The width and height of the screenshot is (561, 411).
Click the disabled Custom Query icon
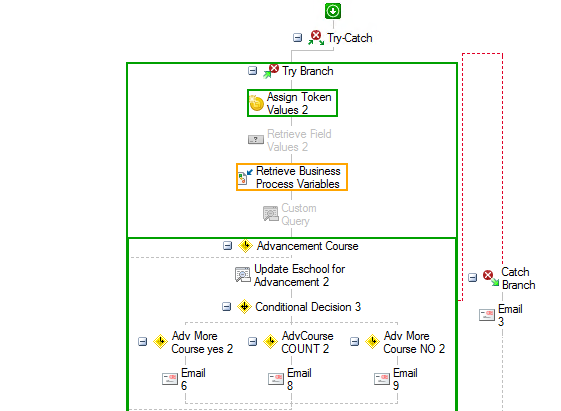[270, 214]
